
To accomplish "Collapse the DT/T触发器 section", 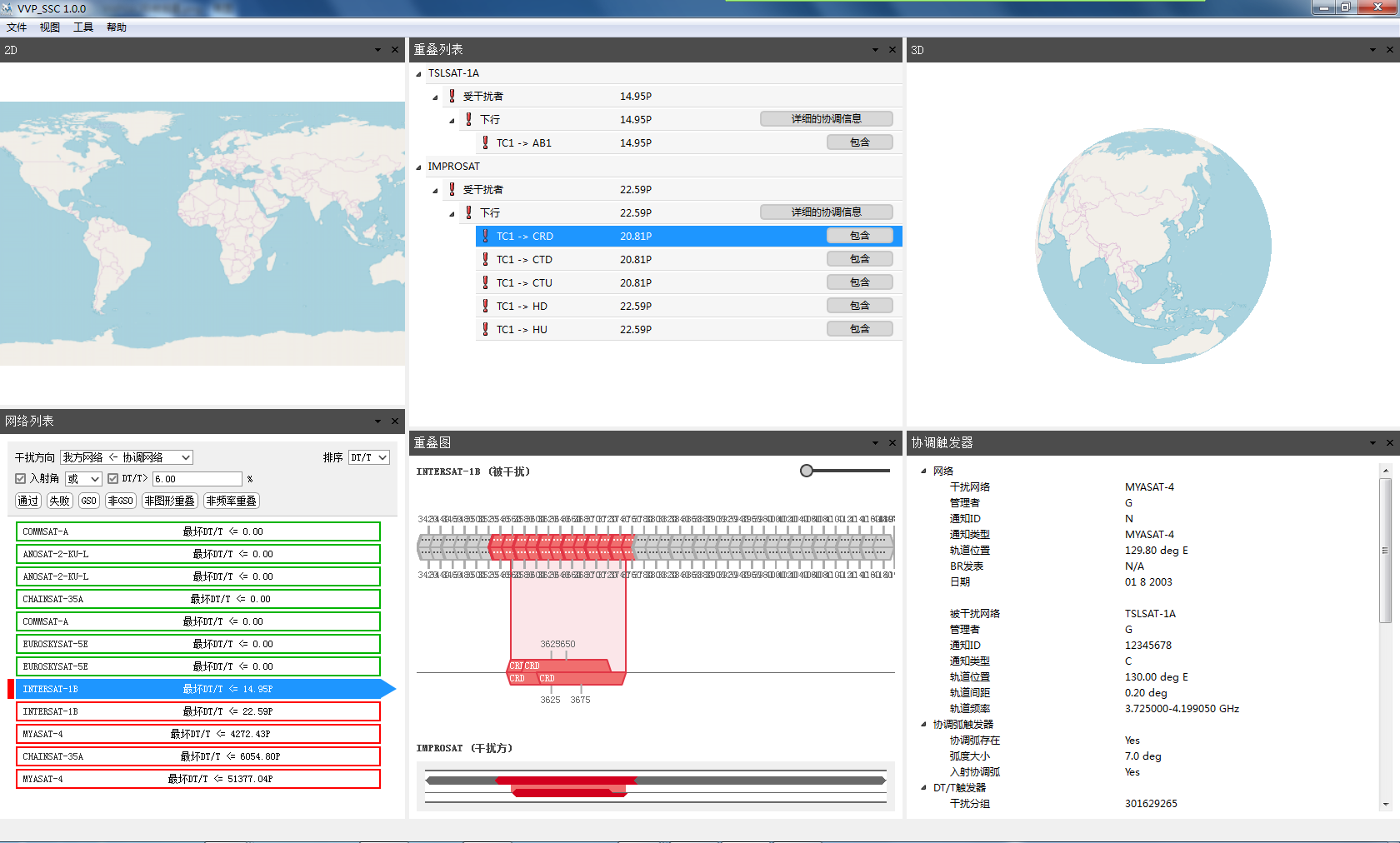I will coord(923,788).
